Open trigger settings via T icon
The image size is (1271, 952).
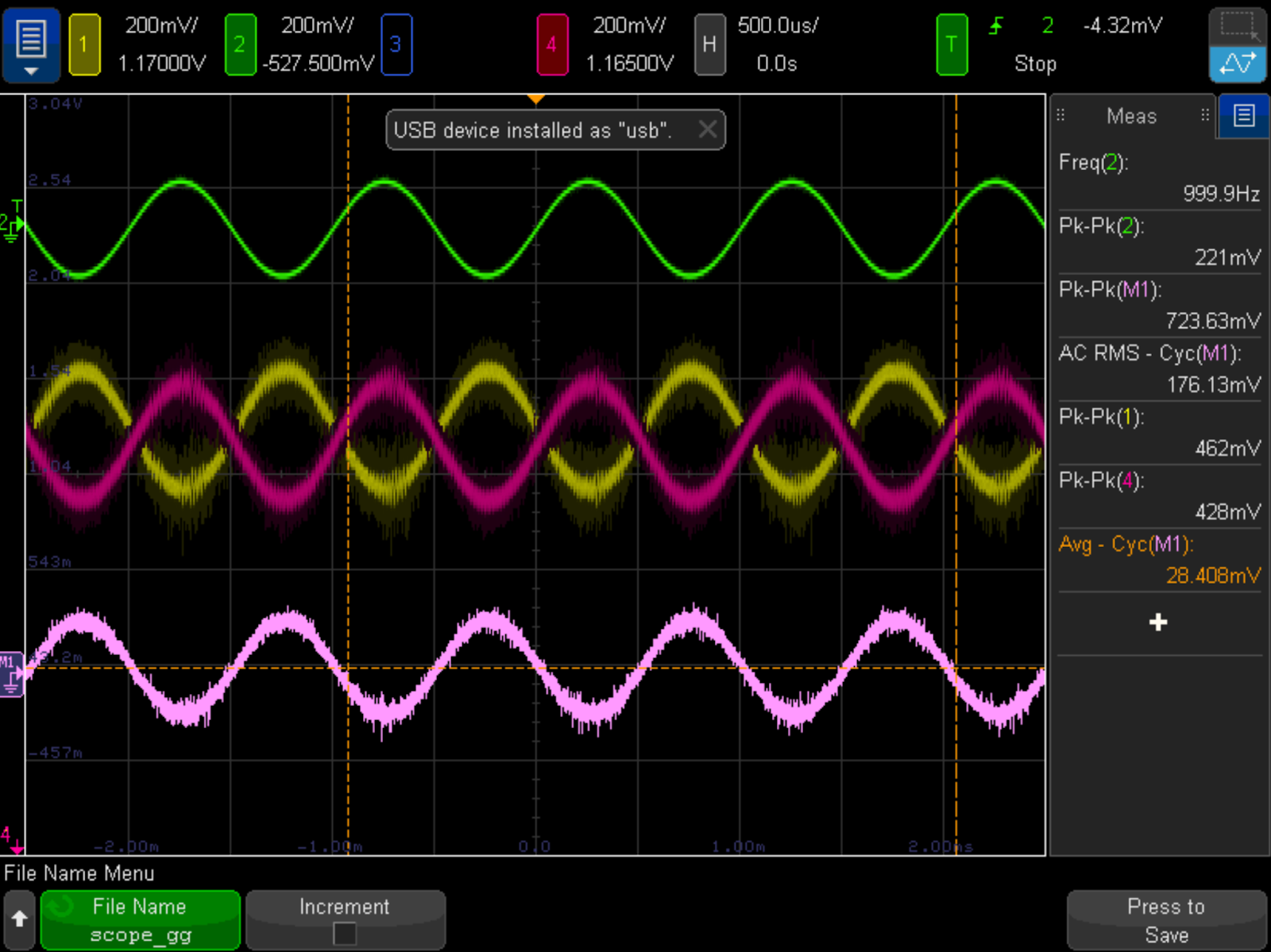(951, 44)
